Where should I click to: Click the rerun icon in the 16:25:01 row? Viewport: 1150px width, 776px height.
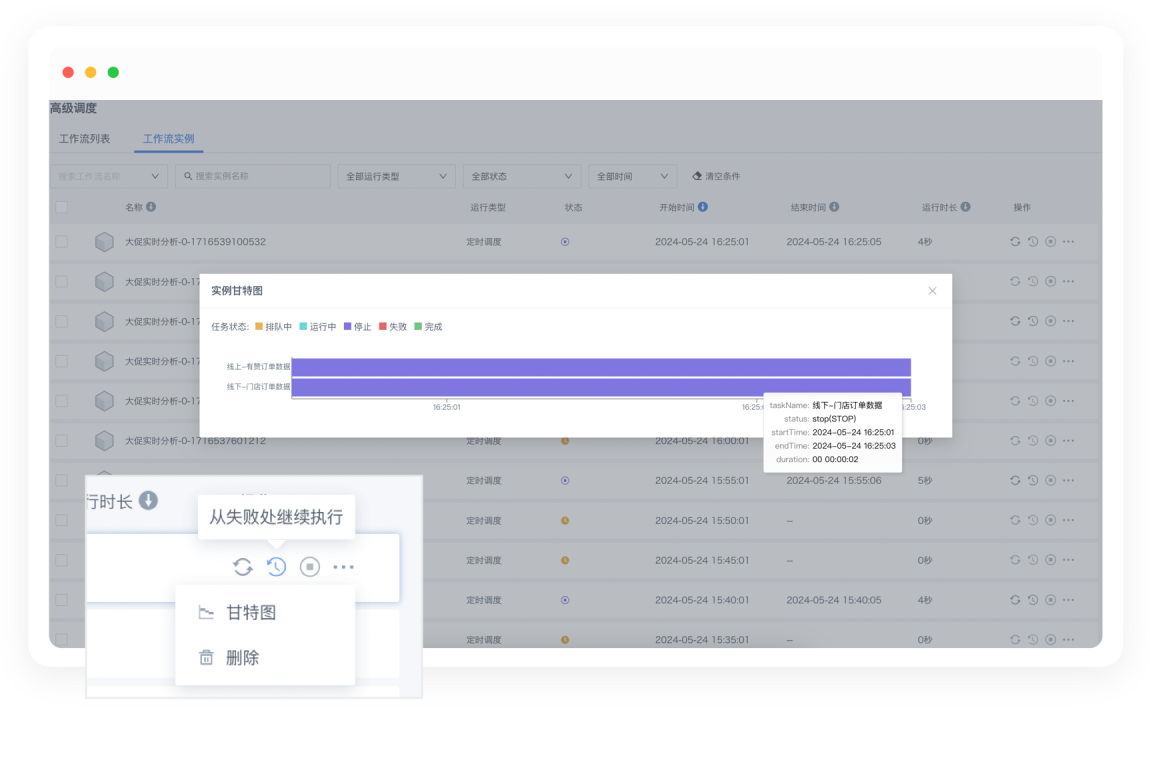tap(1015, 241)
